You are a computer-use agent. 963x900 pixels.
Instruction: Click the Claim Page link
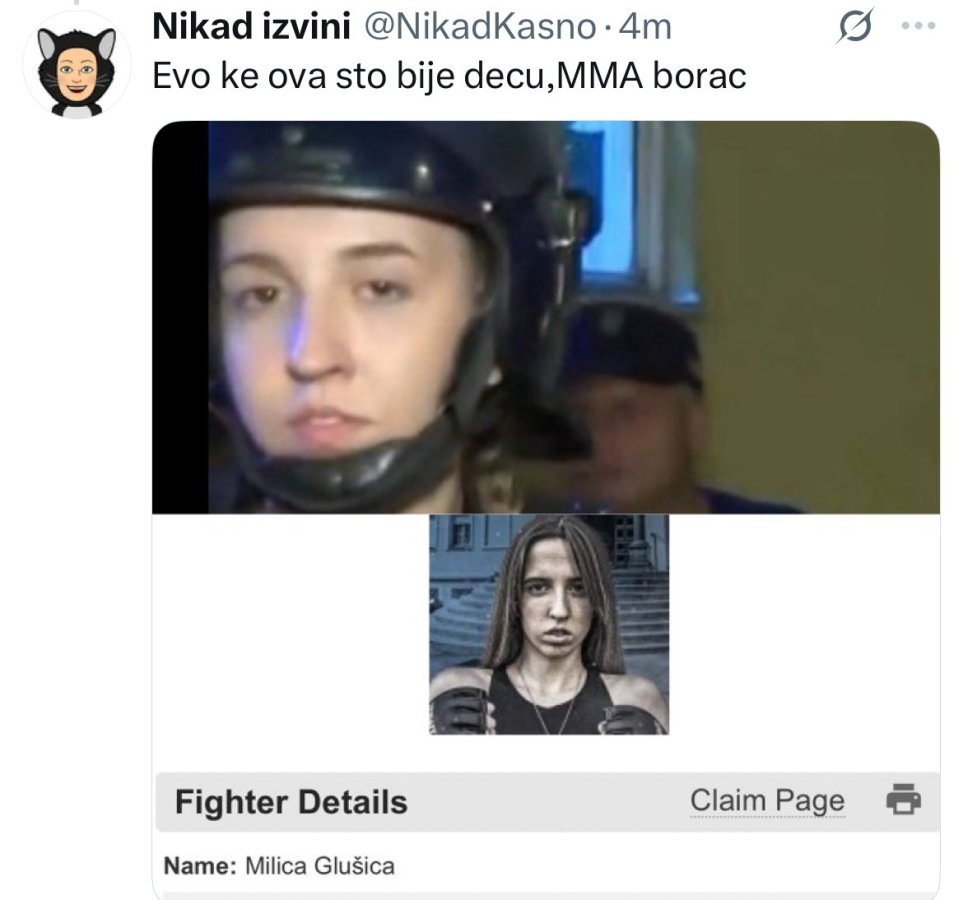click(x=767, y=800)
